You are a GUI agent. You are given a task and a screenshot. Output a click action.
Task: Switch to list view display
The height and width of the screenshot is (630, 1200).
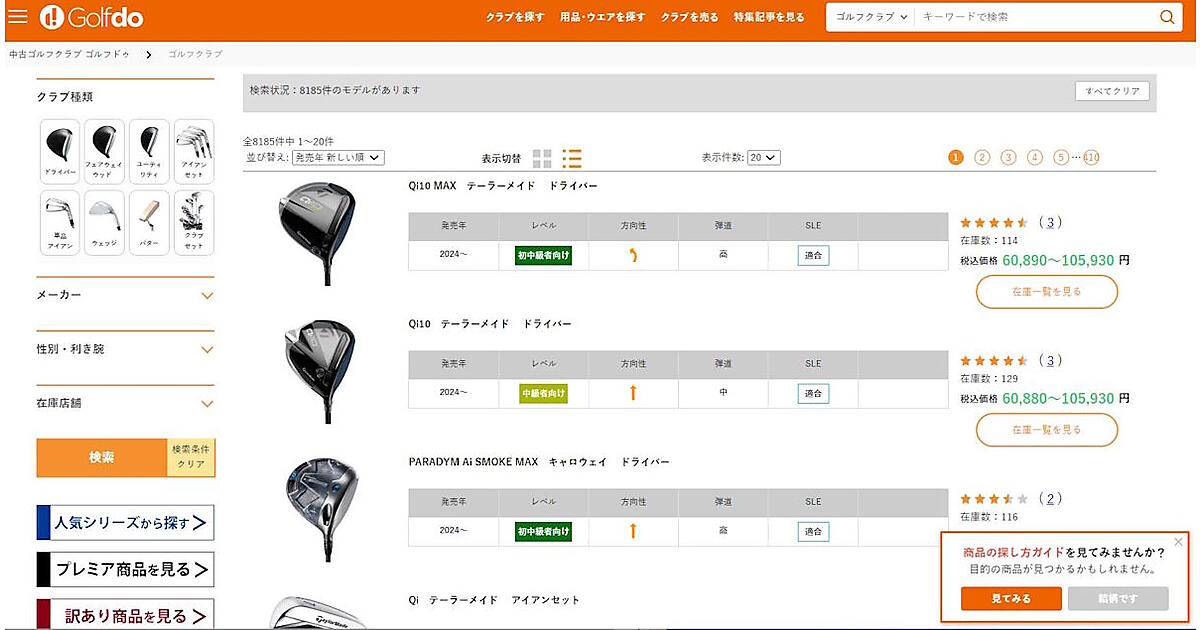click(x=572, y=158)
